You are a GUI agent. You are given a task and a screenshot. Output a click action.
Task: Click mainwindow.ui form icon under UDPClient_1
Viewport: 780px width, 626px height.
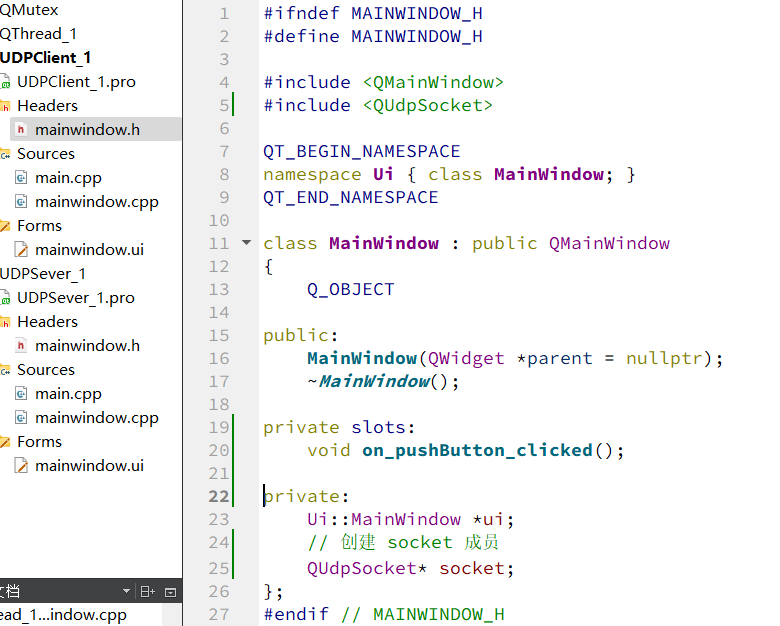[21, 249]
